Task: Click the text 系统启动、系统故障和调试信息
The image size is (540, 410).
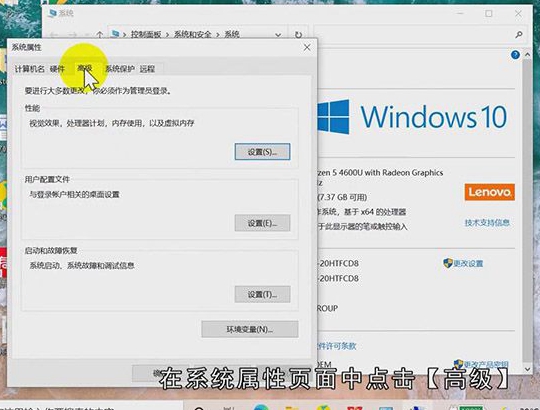Action: [x=82, y=265]
